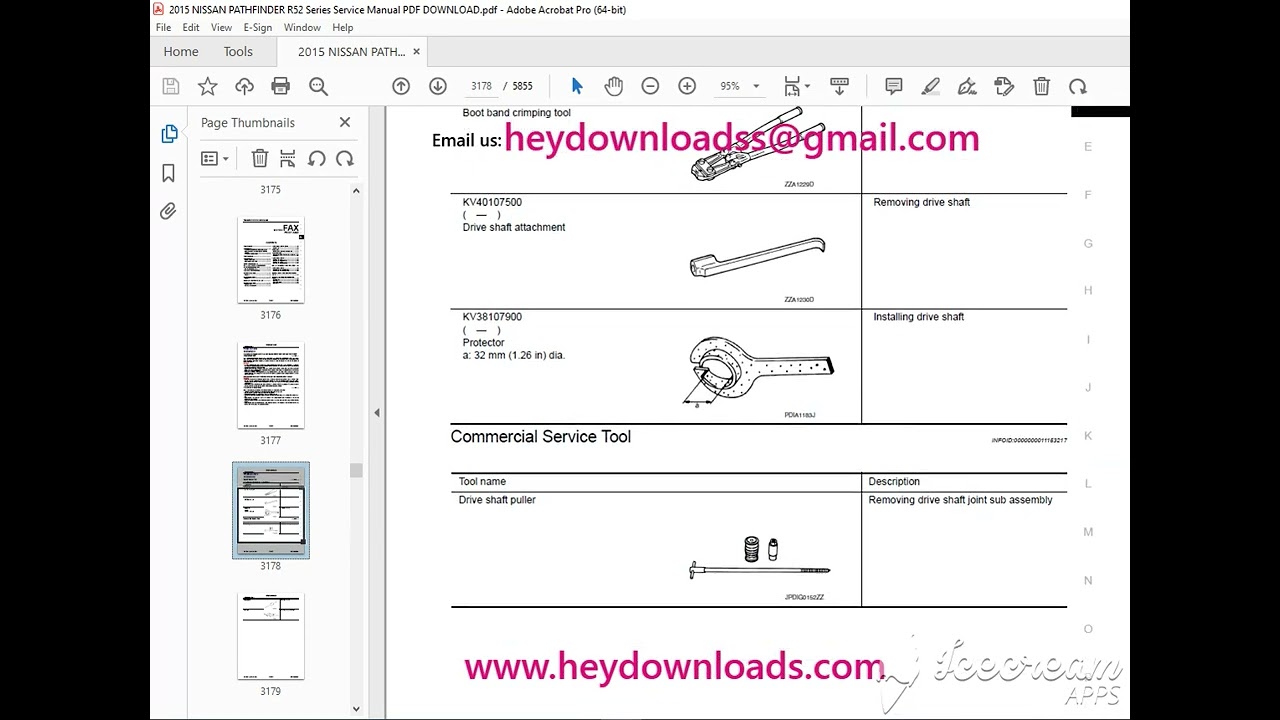The image size is (1280, 720).
Task: Click the thumbnails panel print pages icon
Action: [x=288, y=158]
